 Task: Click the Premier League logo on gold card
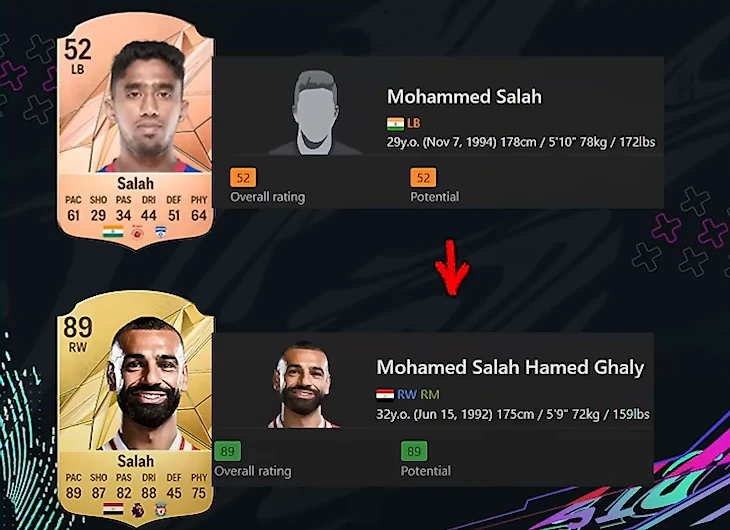pyautogui.click(x=137, y=510)
